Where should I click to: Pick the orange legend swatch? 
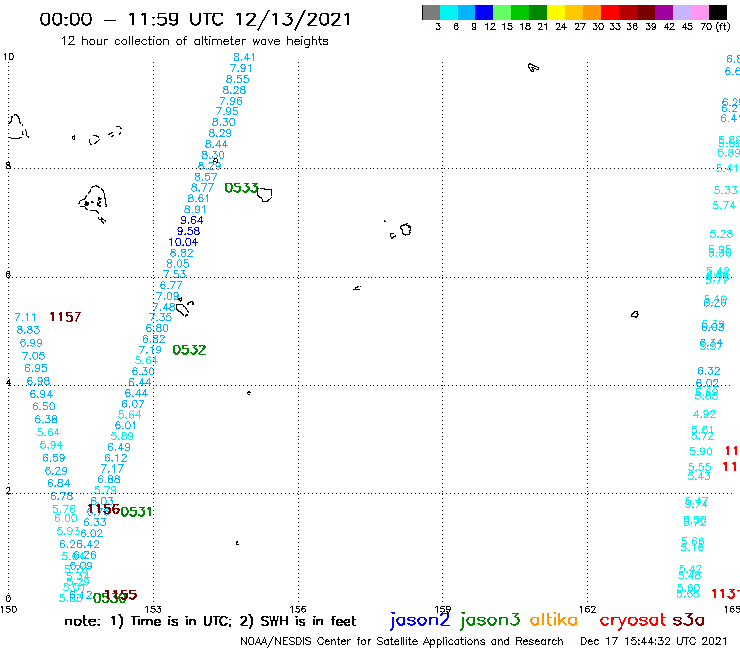coord(592,12)
